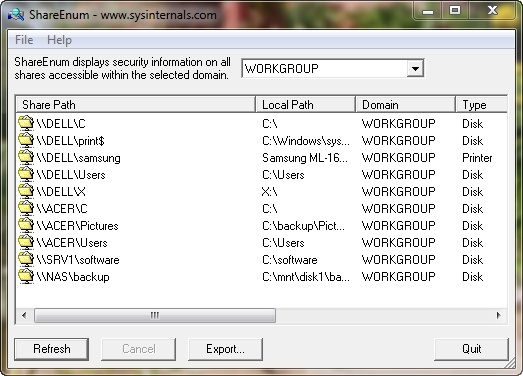Sort by the Domain column header
523x376 pixels.
click(405, 105)
